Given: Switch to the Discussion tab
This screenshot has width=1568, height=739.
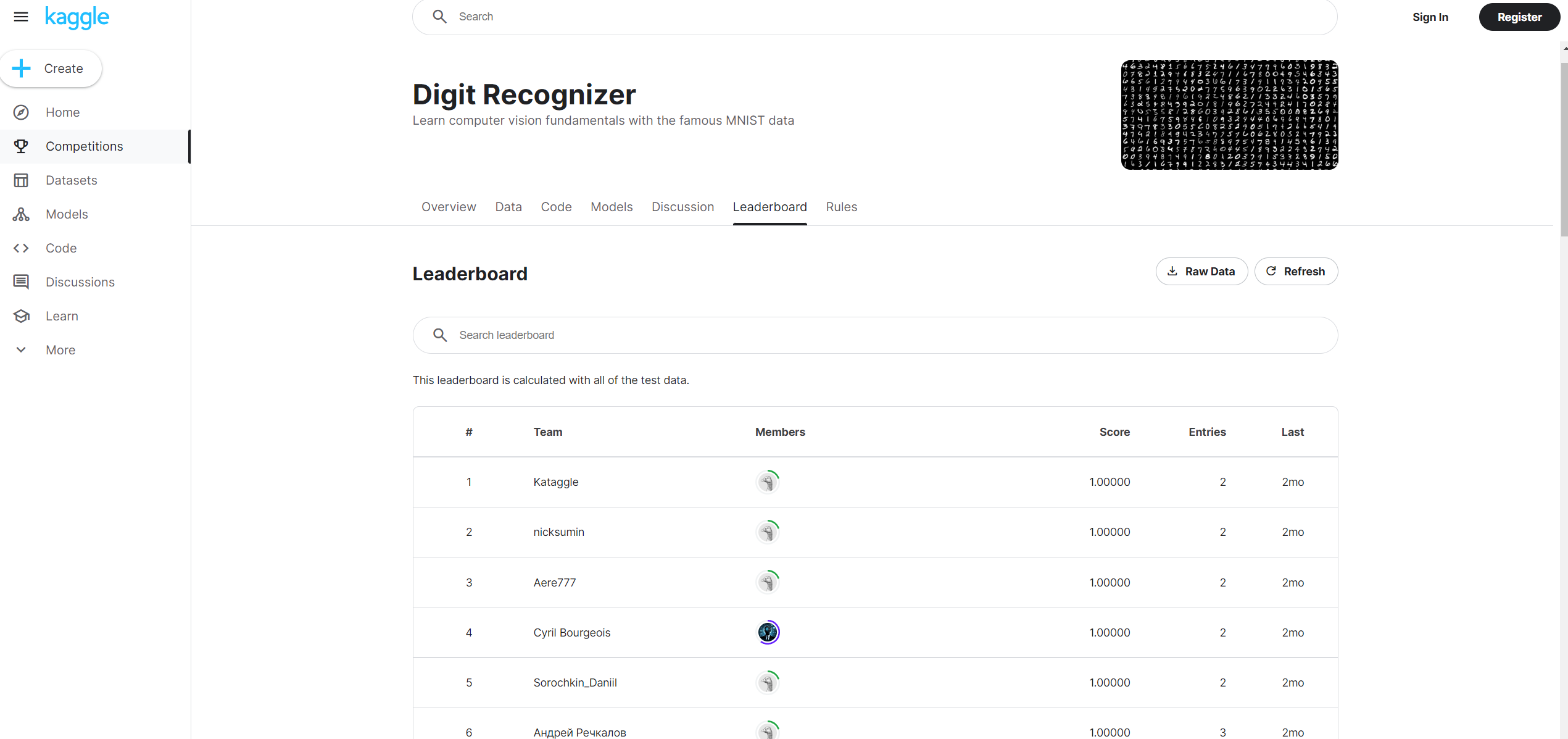Looking at the screenshot, I should [682, 207].
